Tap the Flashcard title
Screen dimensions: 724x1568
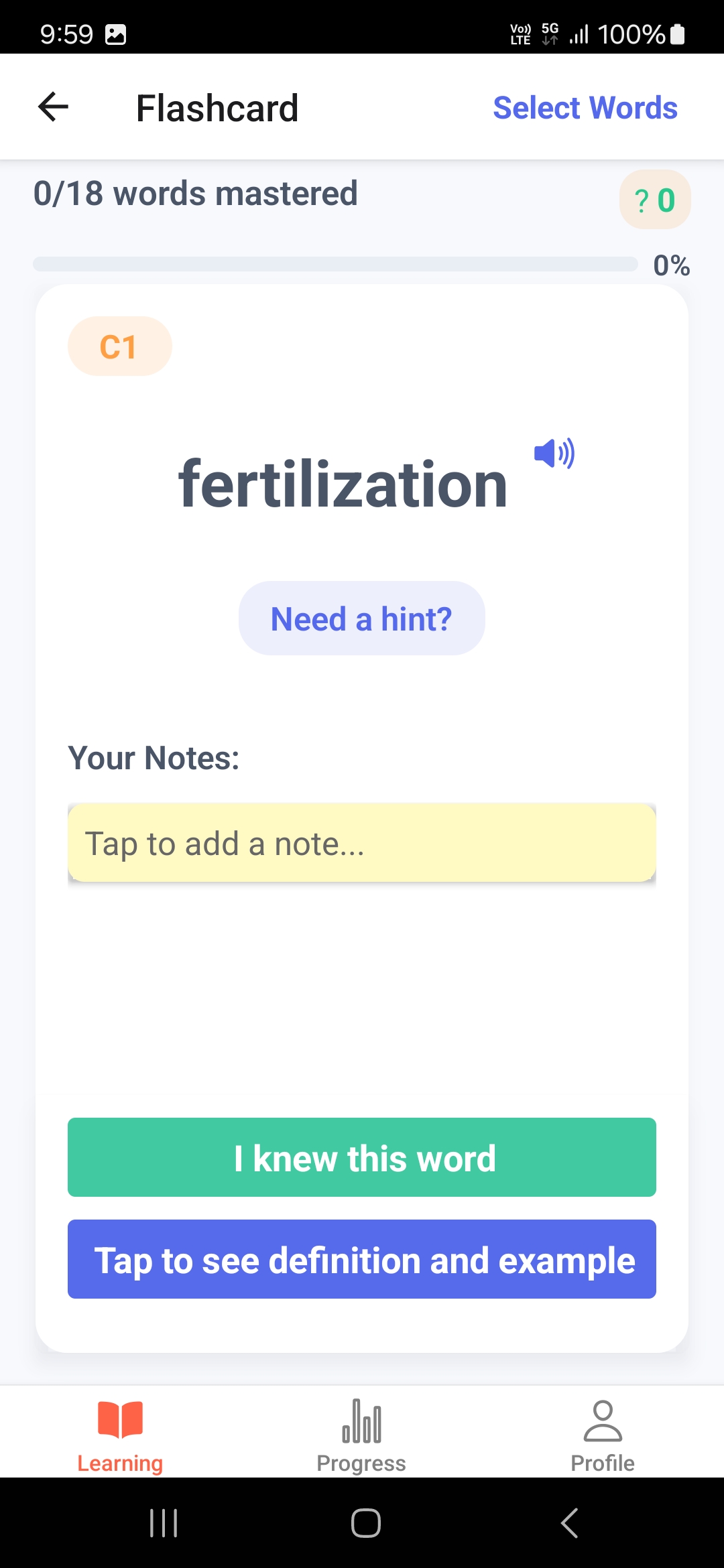click(x=217, y=108)
